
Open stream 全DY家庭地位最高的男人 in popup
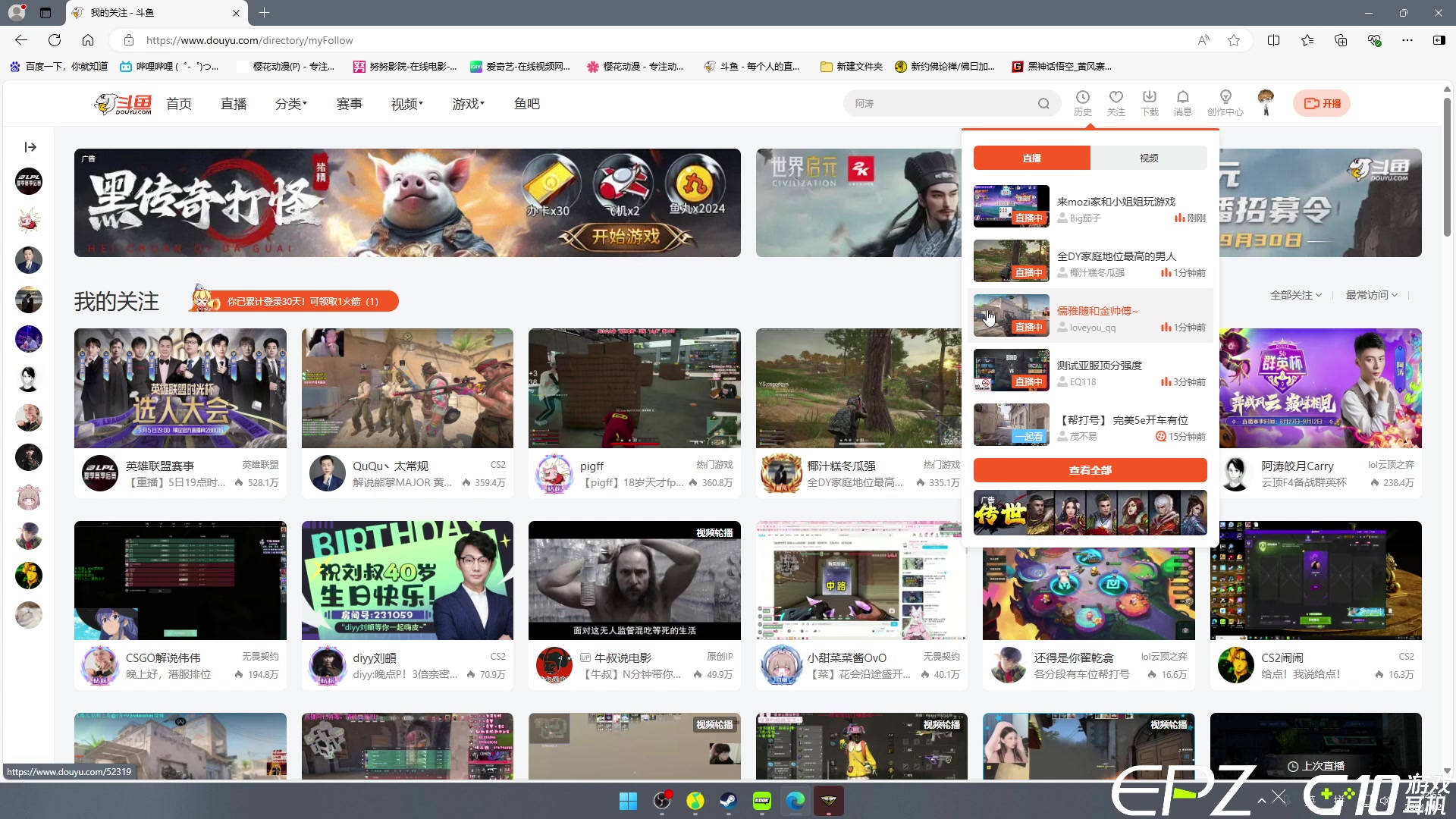1090,262
